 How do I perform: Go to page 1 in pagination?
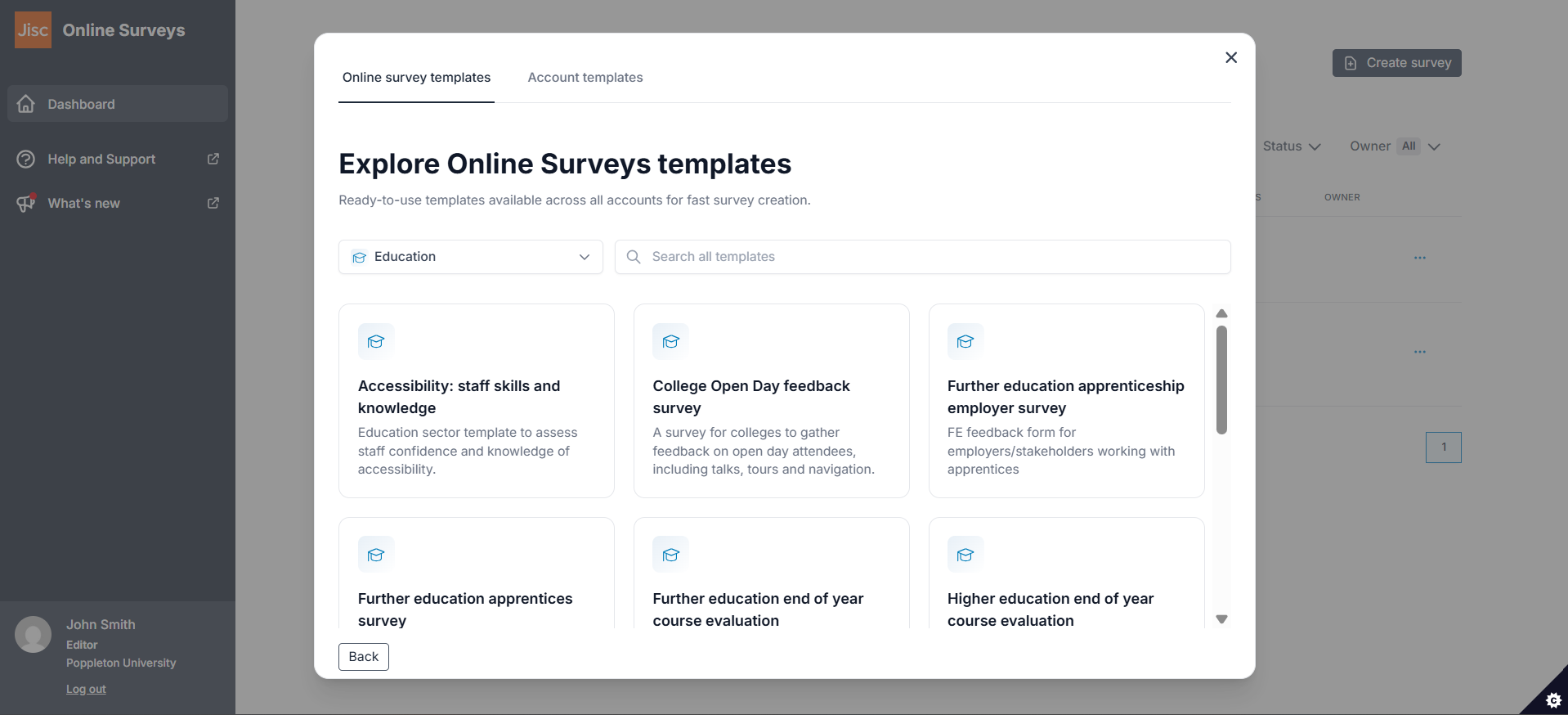[x=1444, y=447]
